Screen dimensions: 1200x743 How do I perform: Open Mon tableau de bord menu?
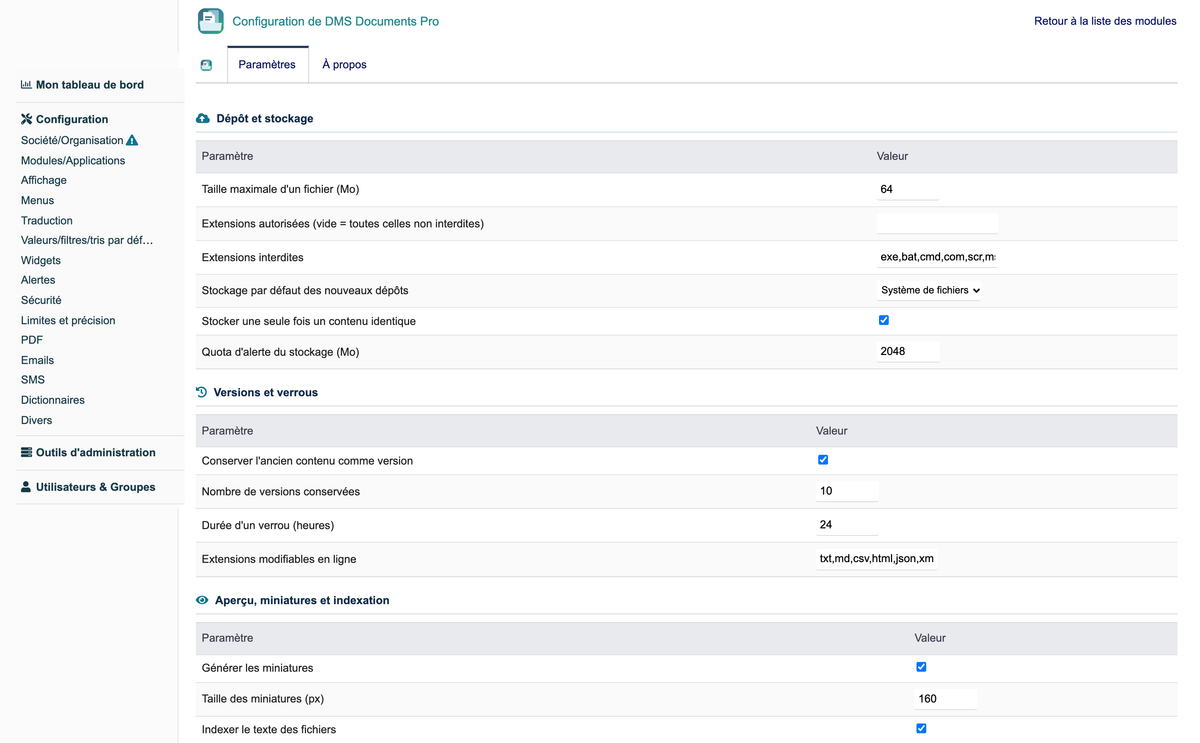(x=90, y=85)
